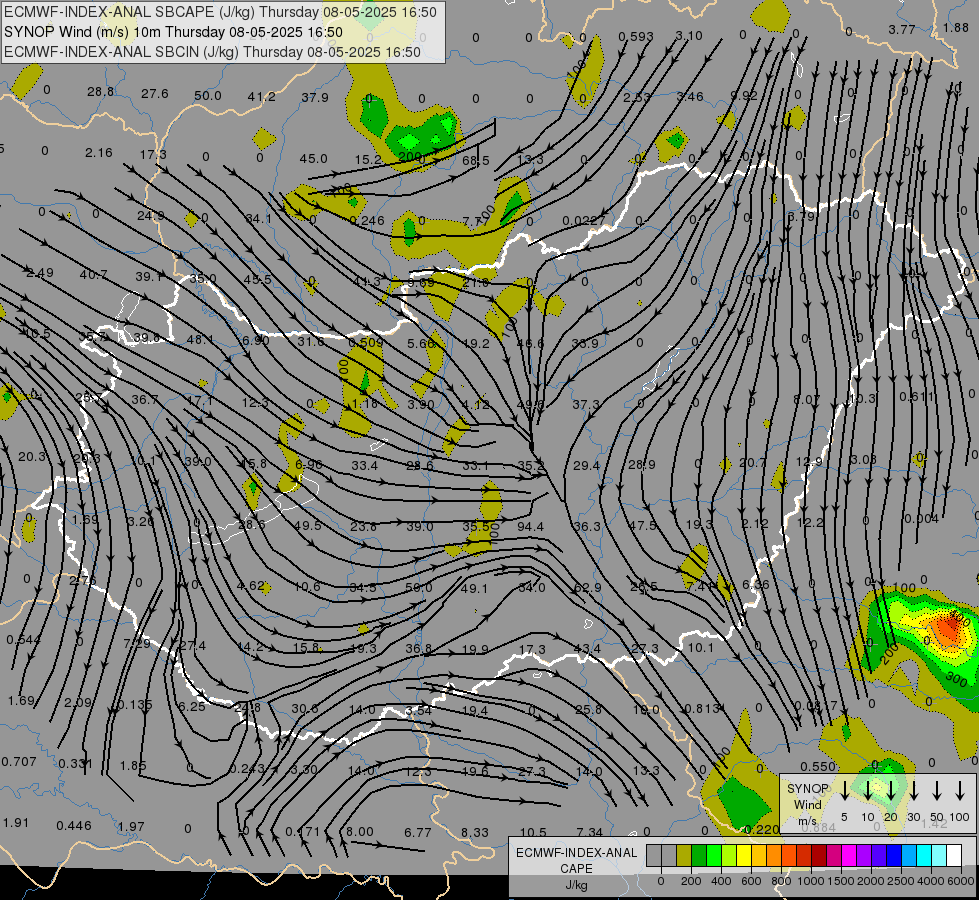Click the 4000 label on the CAPE scale
The width and height of the screenshot is (979, 900).
[930, 881]
